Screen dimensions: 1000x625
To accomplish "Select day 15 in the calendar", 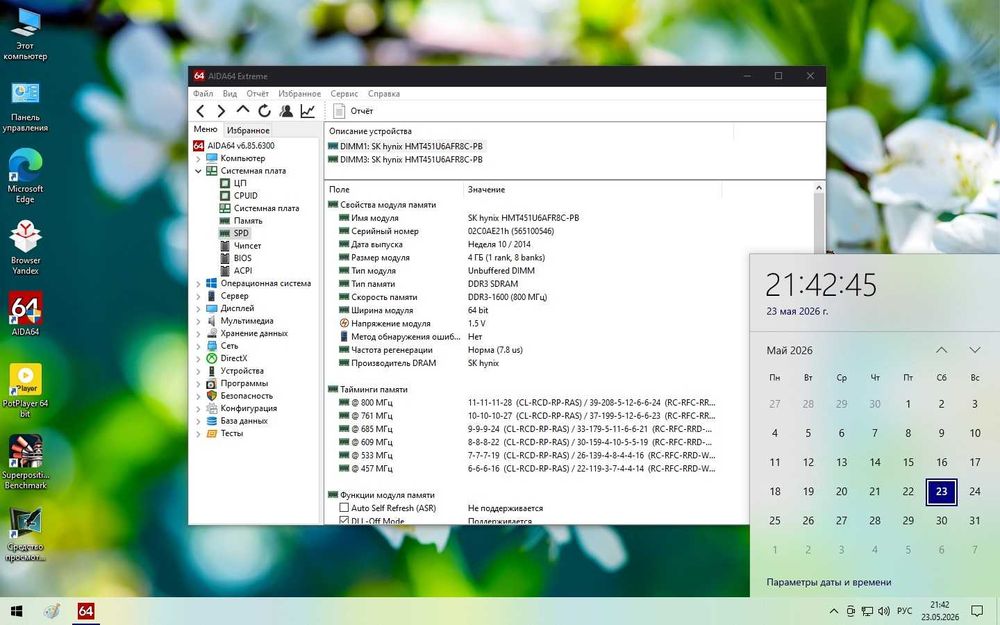I will [908, 462].
